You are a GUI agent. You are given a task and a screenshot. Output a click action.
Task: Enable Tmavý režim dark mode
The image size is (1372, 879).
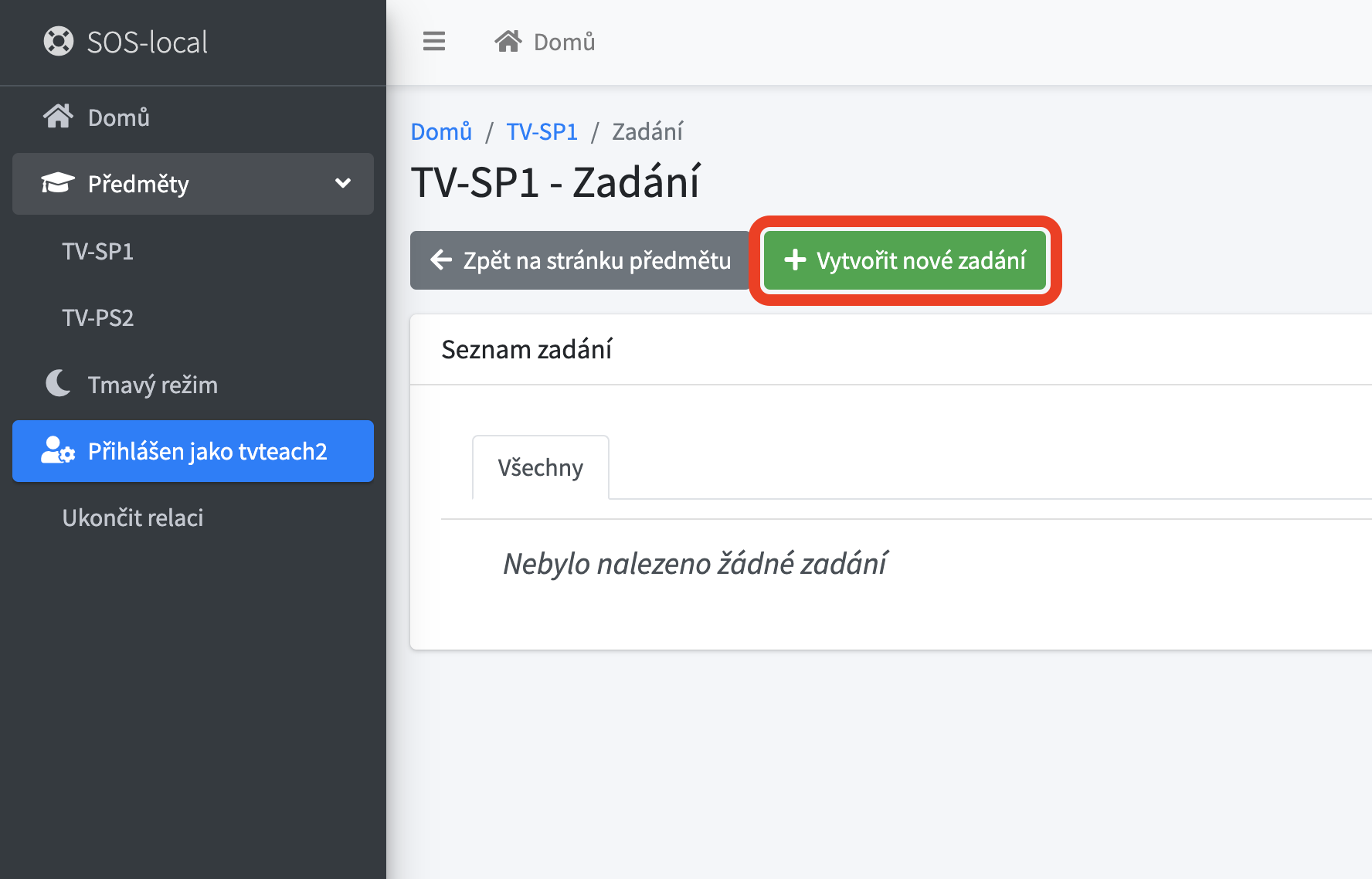152,385
